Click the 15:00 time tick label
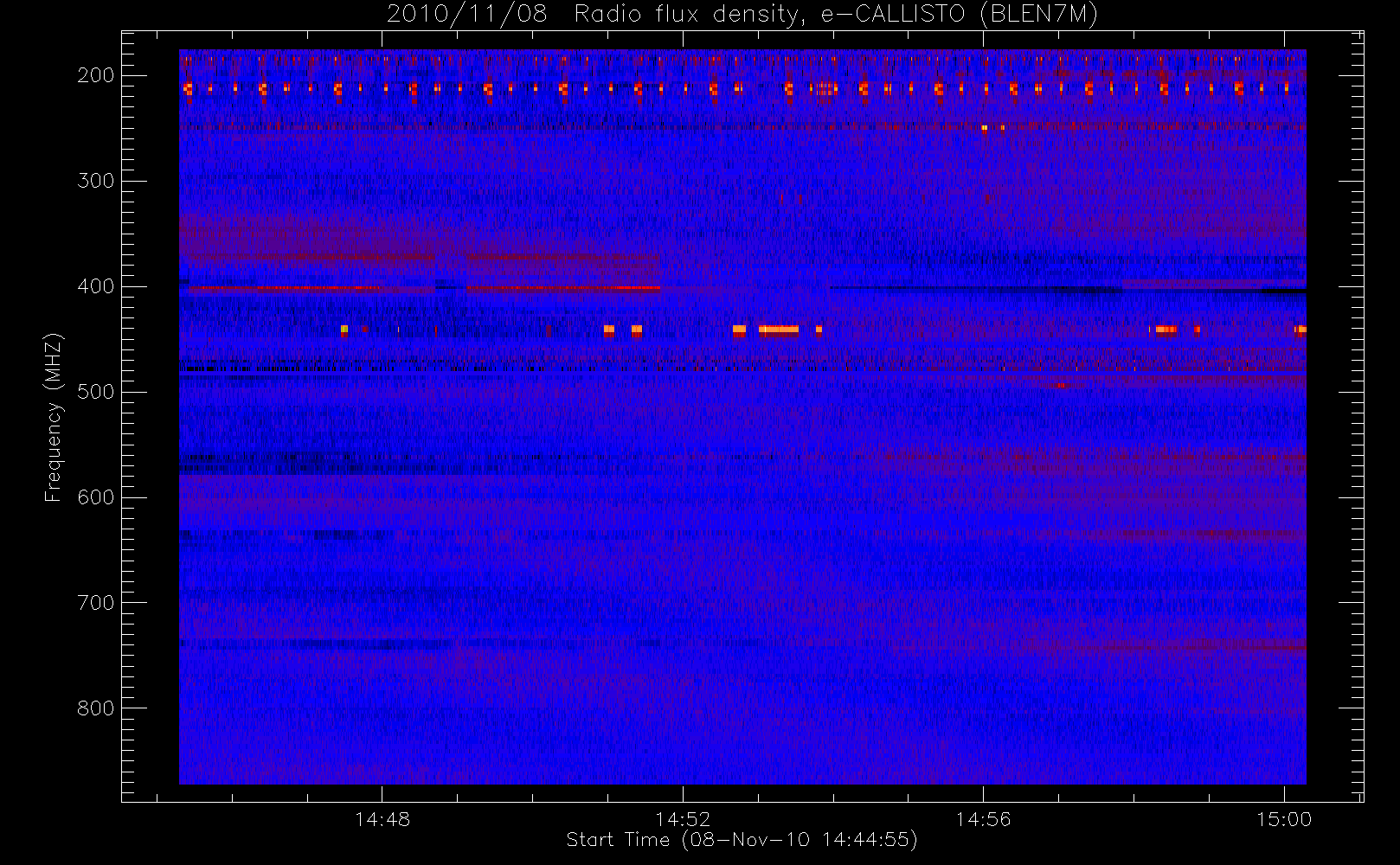 click(x=1284, y=819)
